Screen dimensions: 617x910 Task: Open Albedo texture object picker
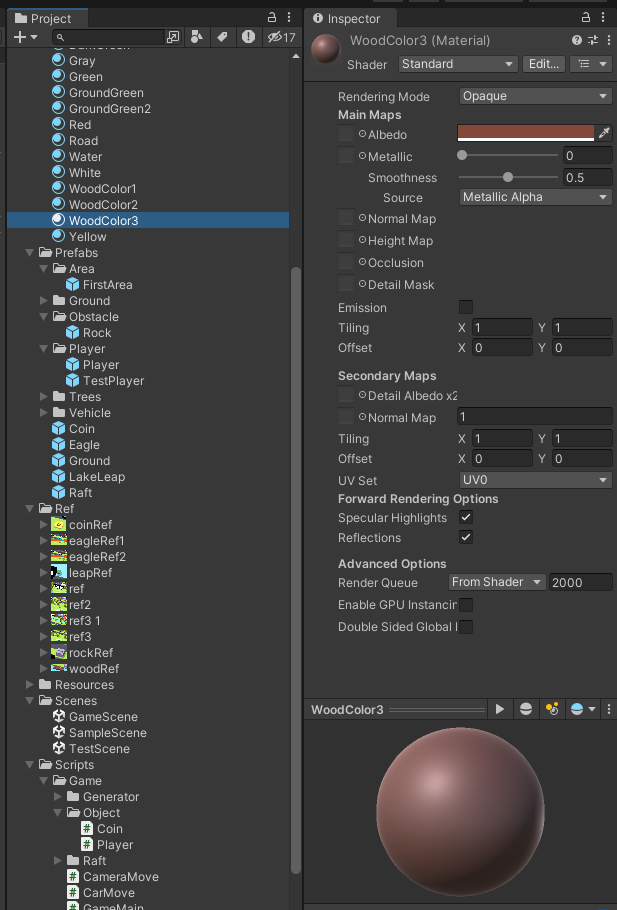click(362, 133)
